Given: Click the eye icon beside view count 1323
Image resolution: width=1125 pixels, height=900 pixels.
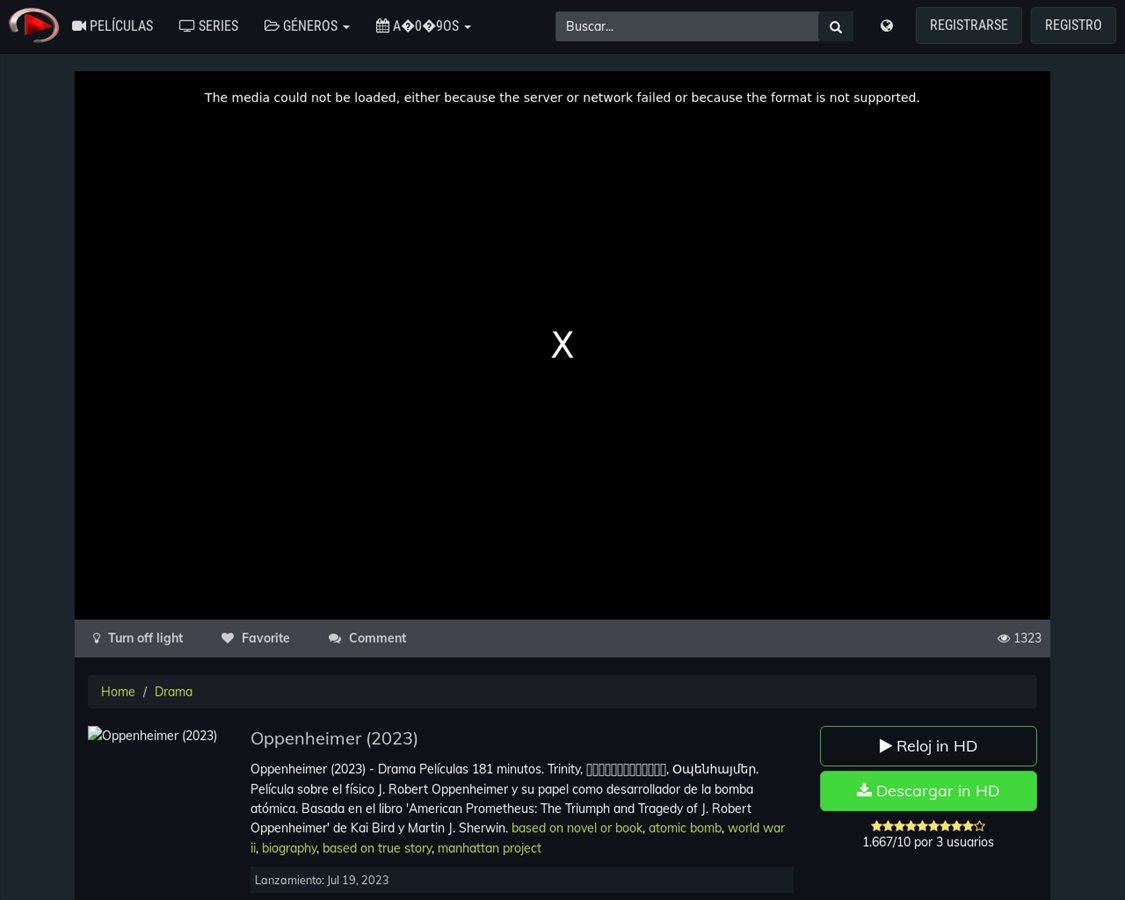Looking at the screenshot, I should [1003, 638].
